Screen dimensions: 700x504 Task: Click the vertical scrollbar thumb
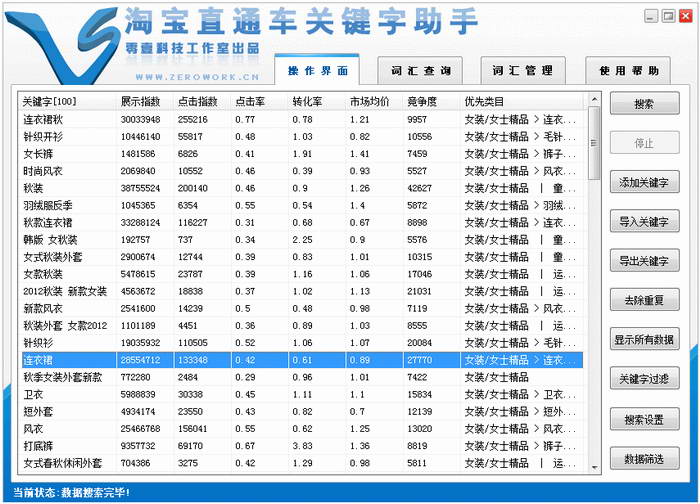click(594, 143)
